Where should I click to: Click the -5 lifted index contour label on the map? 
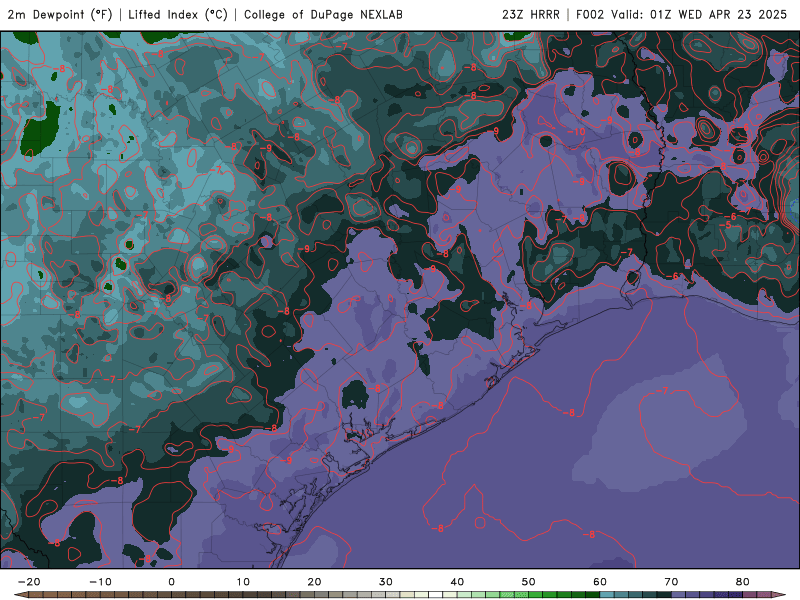click(x=727, y=225)
